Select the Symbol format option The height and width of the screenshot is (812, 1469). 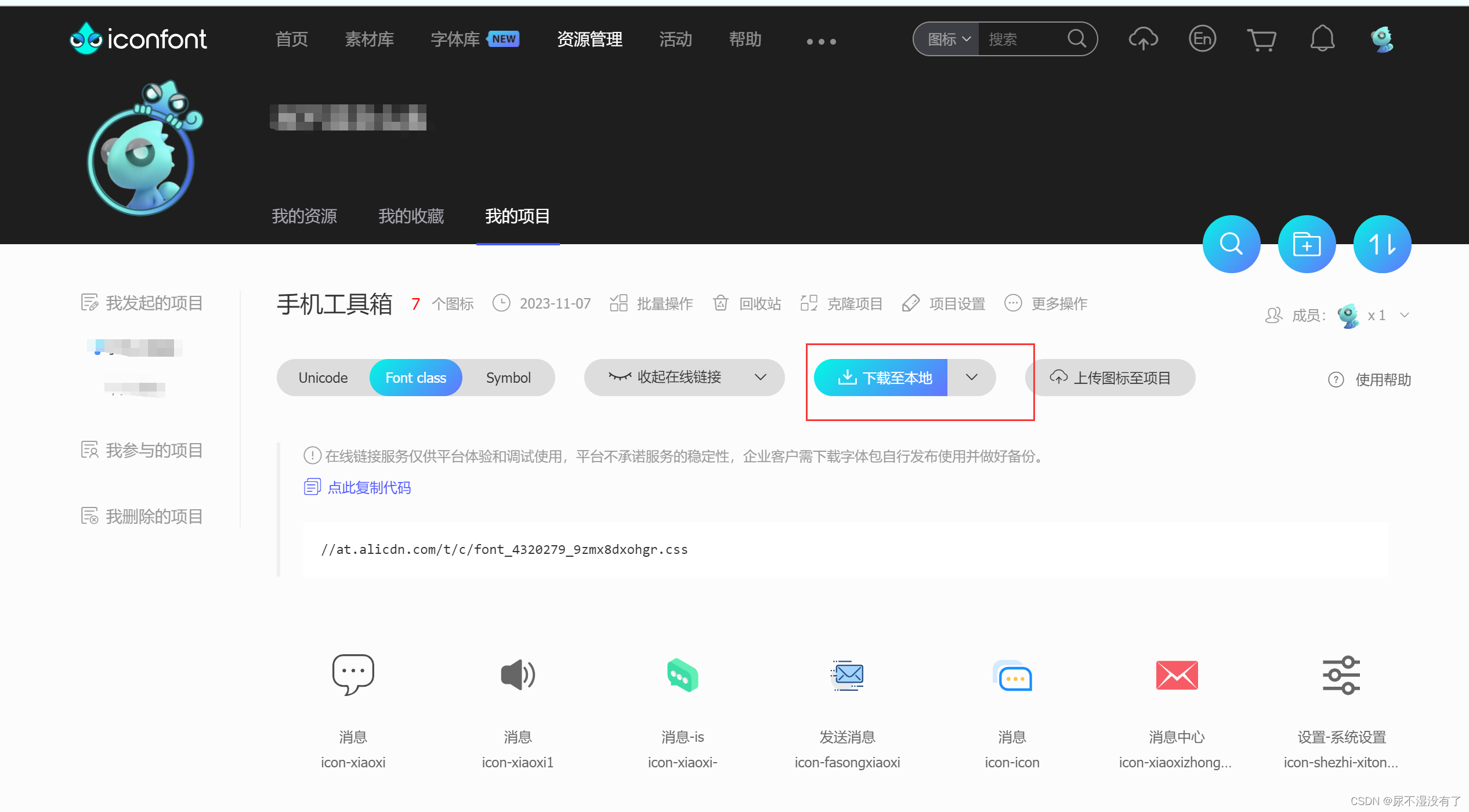coord(508,378)
